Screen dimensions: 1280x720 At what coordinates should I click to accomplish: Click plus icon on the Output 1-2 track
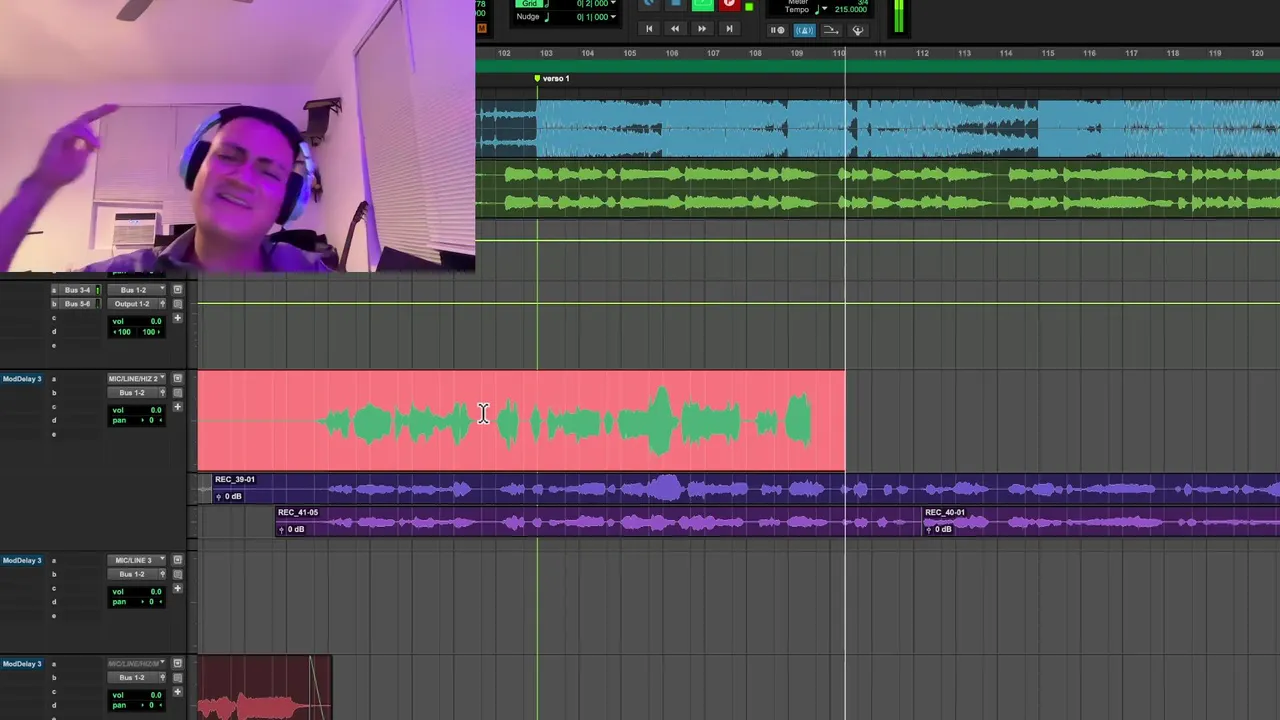177,318
